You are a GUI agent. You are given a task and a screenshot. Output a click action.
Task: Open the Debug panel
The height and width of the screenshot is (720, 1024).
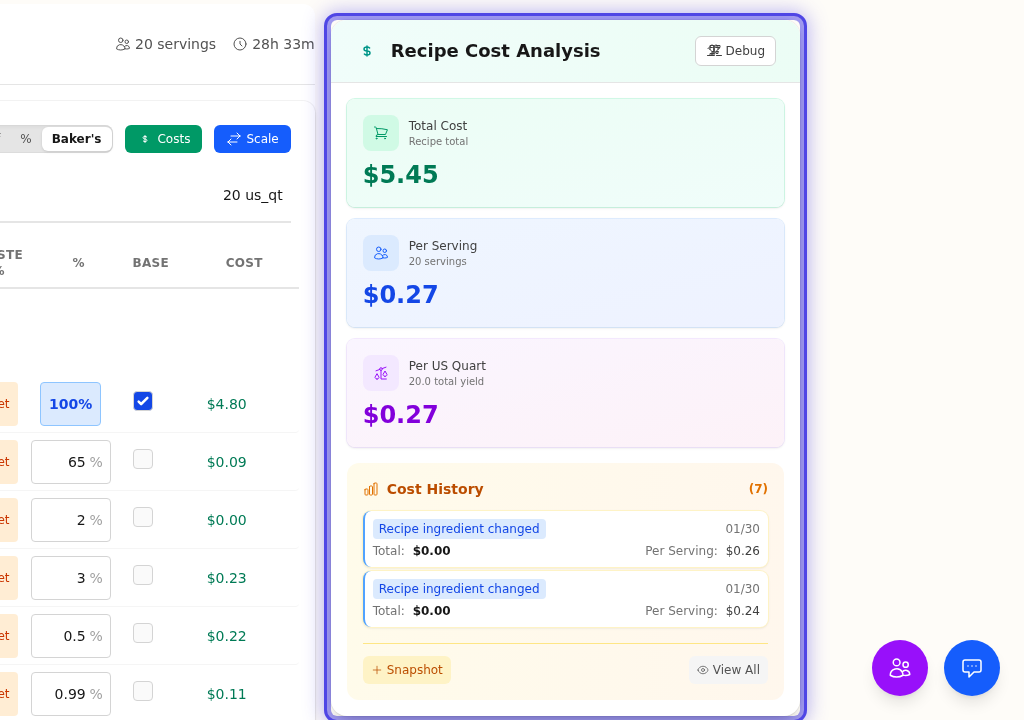[x=735, y=50]
